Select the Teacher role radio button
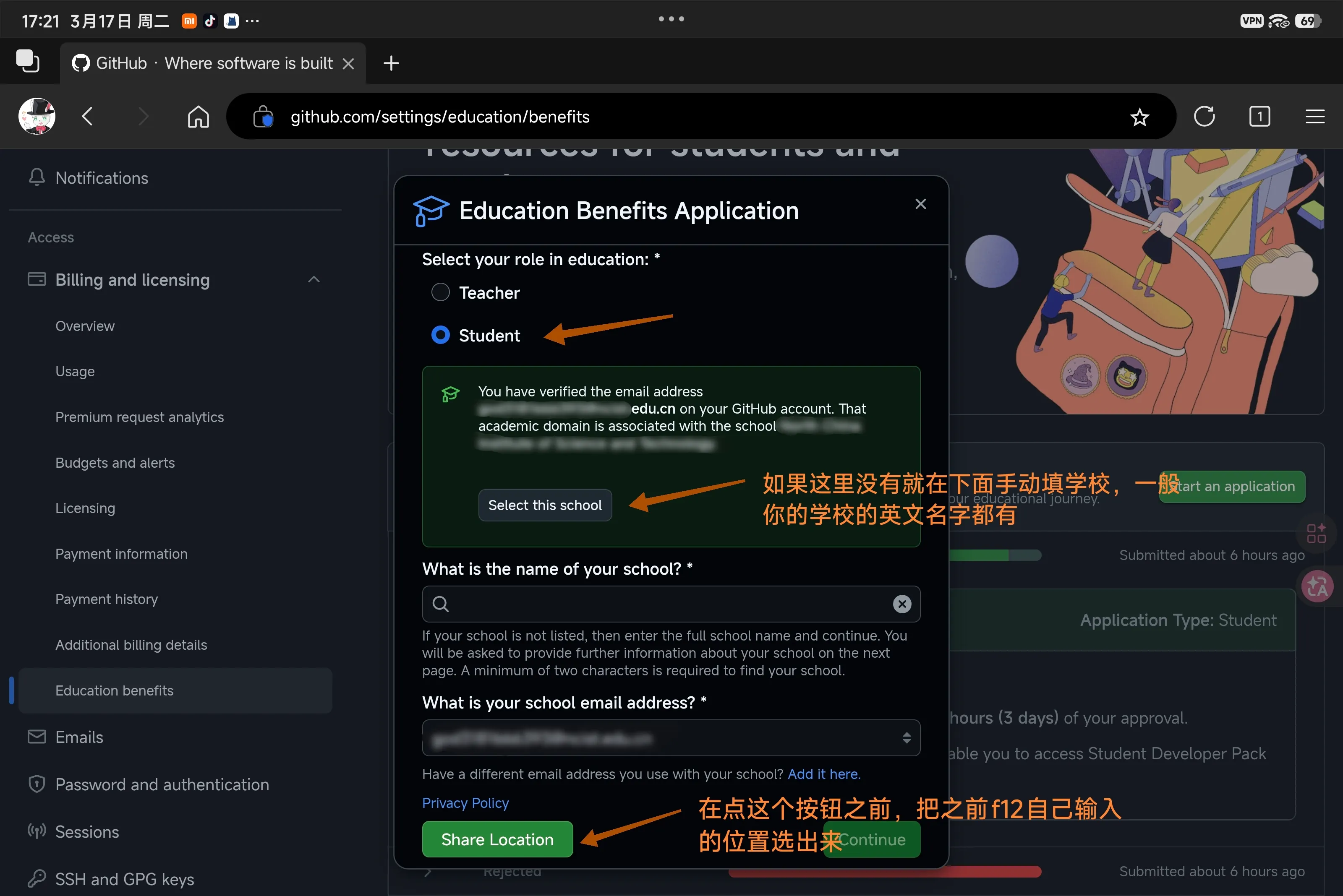Image resolution: width=1343 pixels, height=896 pixels. pyautogui.click(x=440, y=292)
